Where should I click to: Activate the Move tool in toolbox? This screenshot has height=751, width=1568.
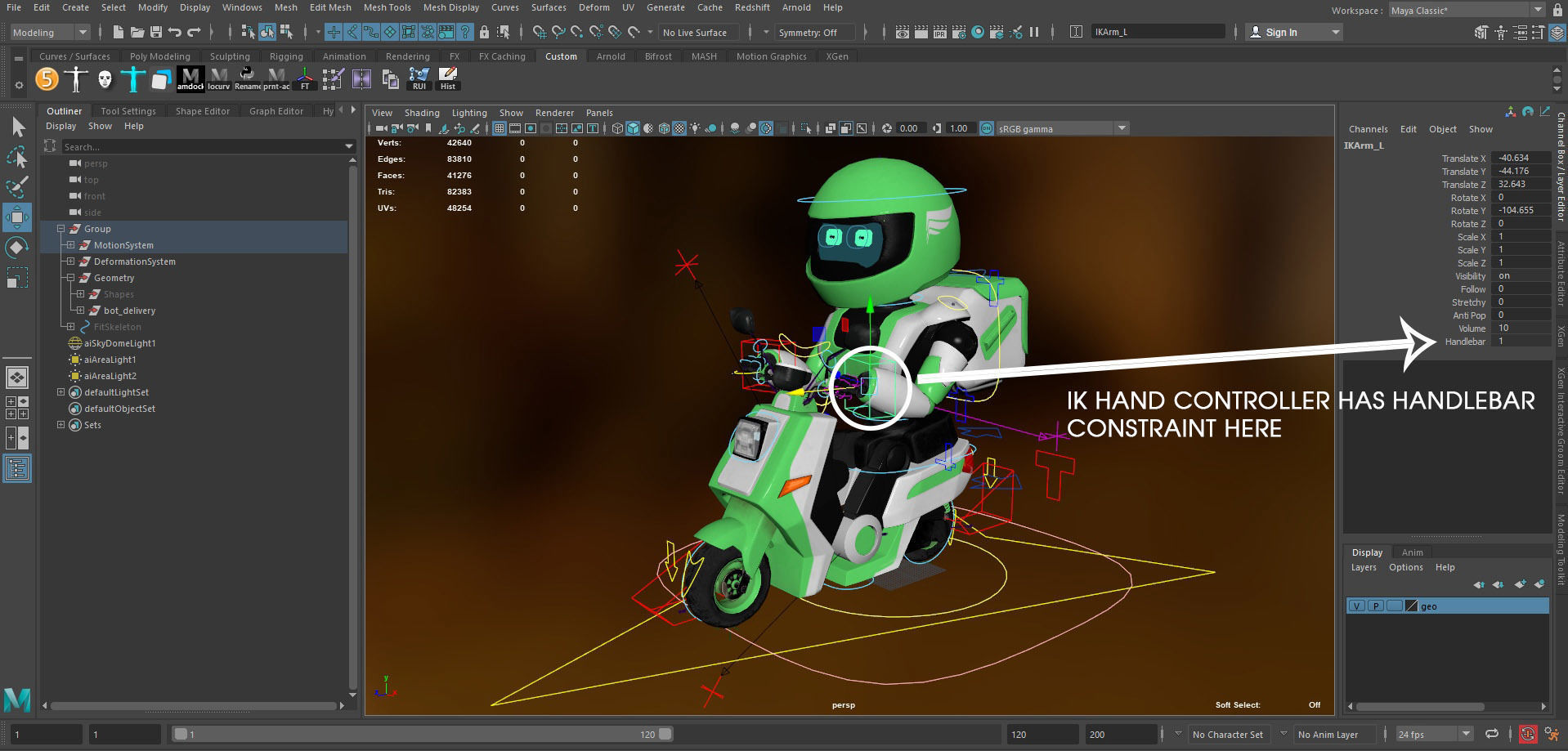pyautogui.click(x=17, y=217)
